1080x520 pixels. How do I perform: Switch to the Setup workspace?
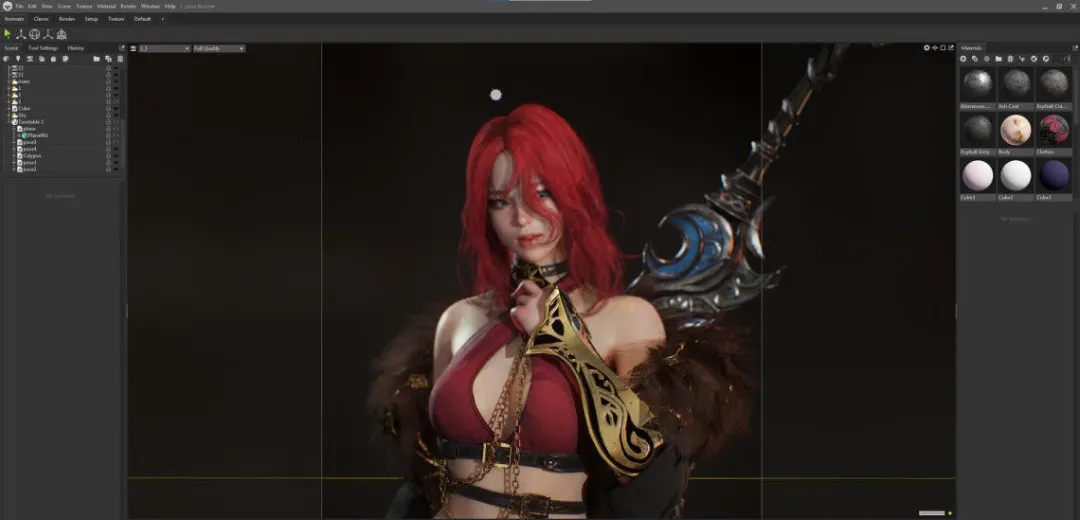pos(91,19)
